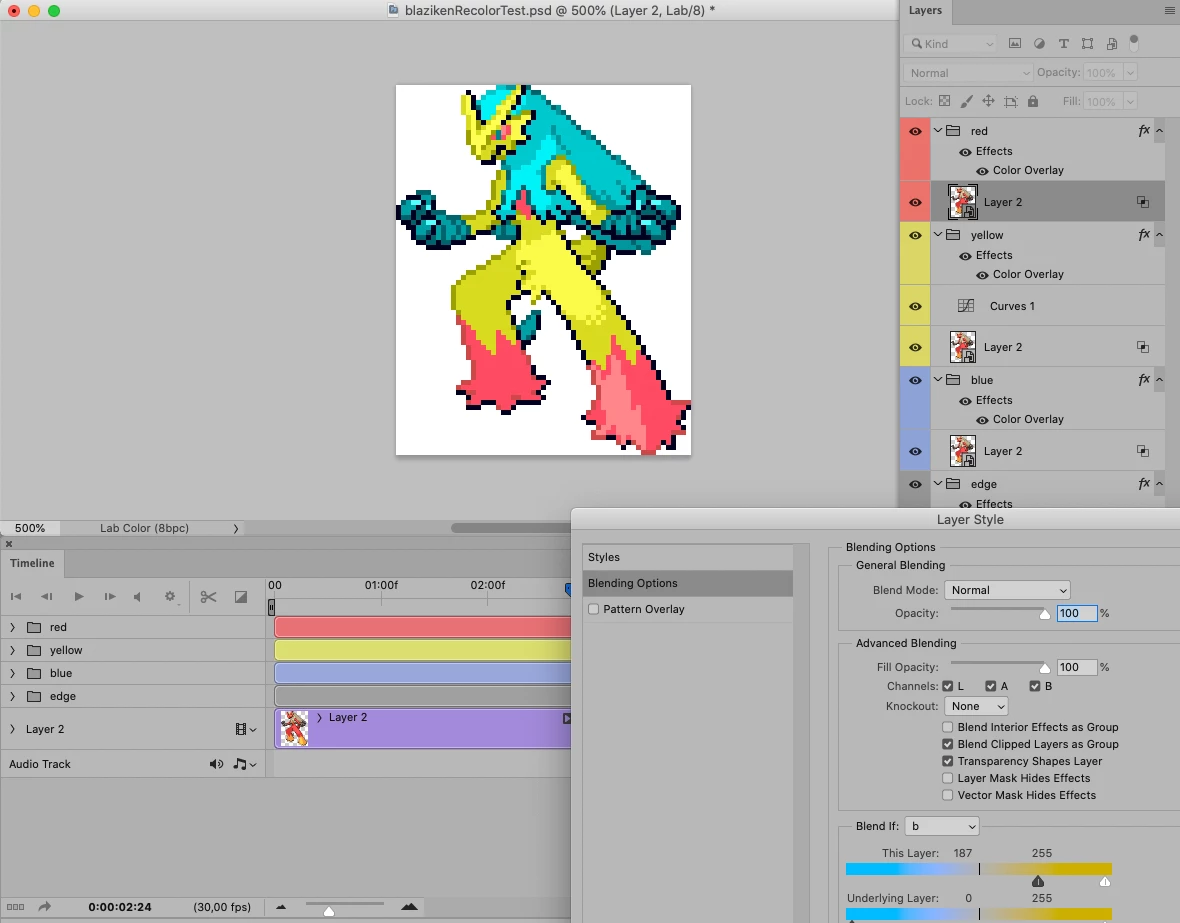Screen dimensions: 1180x923
Task: Disable Blend Clipped Layers as Group
Action: click(x=947, y=744)
